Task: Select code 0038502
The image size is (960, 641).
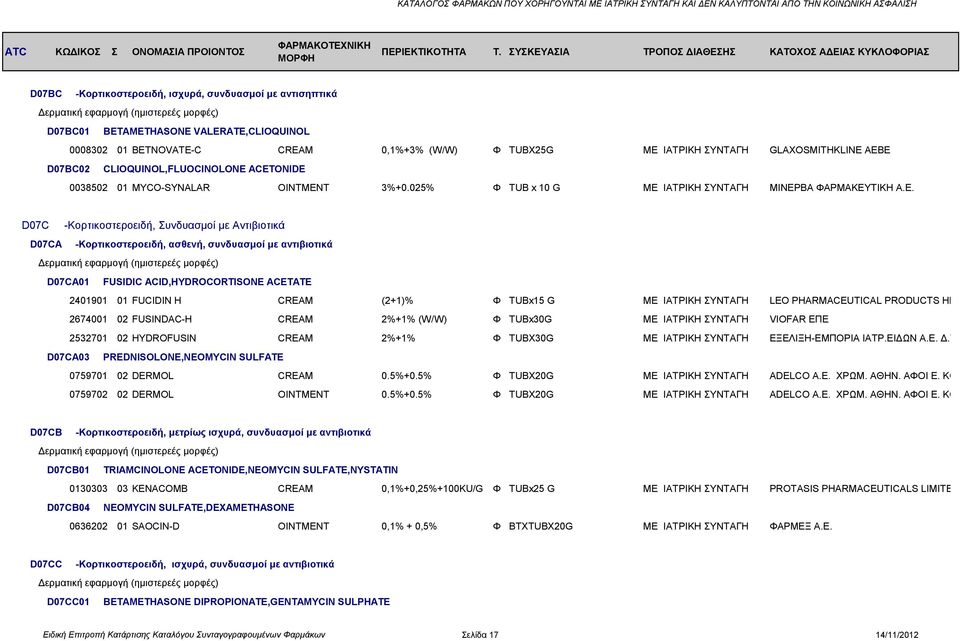Action: (x=88, y=187)
